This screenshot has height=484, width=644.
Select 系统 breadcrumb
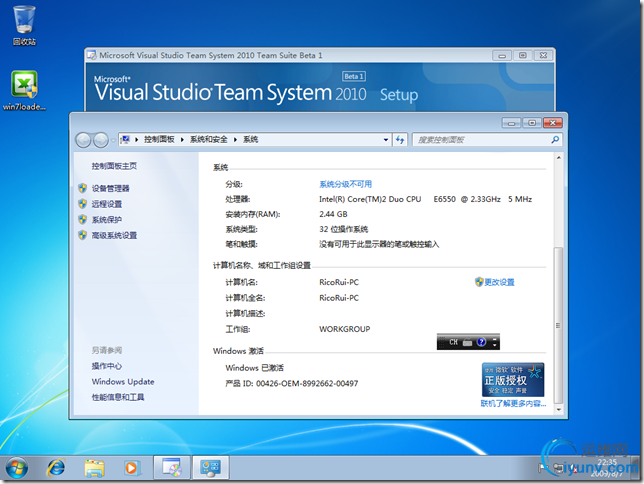pyautogui.click(x=250, y=140)
